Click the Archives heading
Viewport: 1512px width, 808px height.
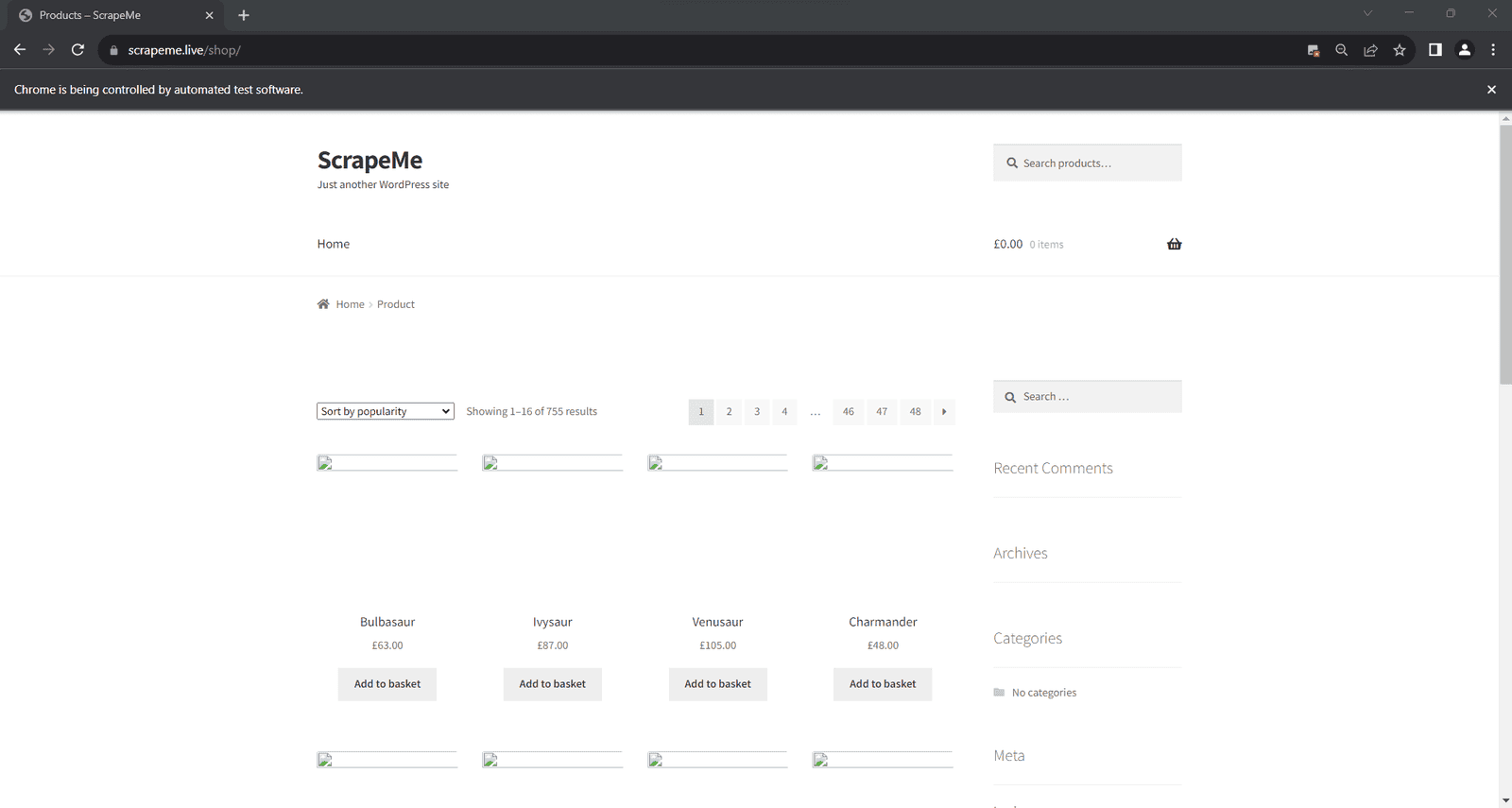click(1021, 554)
